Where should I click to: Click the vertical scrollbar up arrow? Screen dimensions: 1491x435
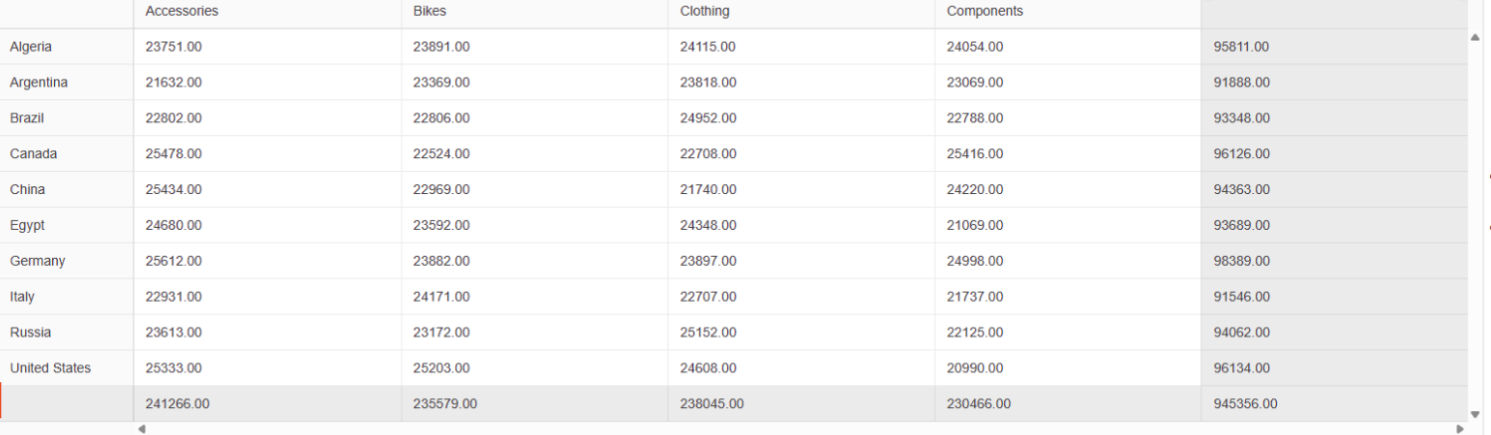point(1475,38)
